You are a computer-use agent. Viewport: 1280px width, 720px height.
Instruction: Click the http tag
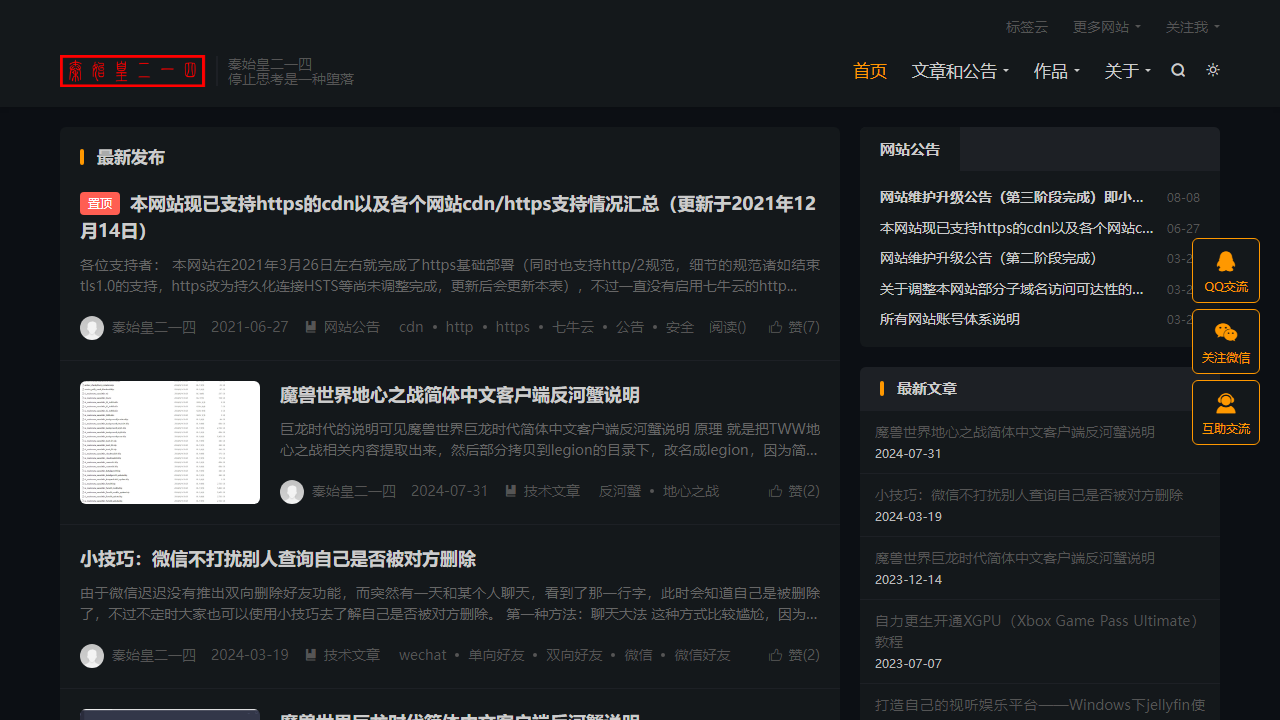click(x=460, y=327)
